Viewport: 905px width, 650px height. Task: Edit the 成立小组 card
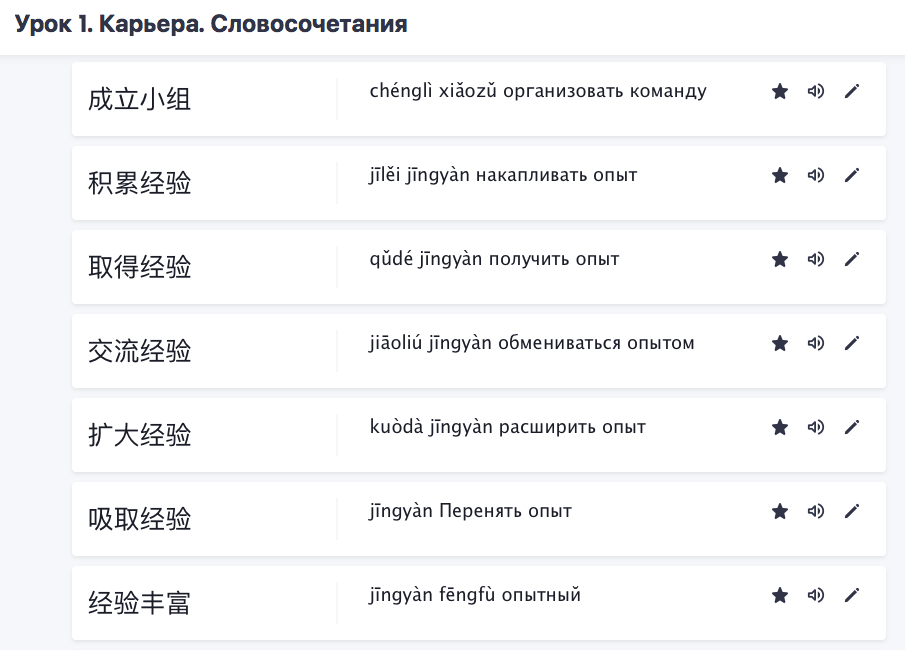tap(852, 91)
